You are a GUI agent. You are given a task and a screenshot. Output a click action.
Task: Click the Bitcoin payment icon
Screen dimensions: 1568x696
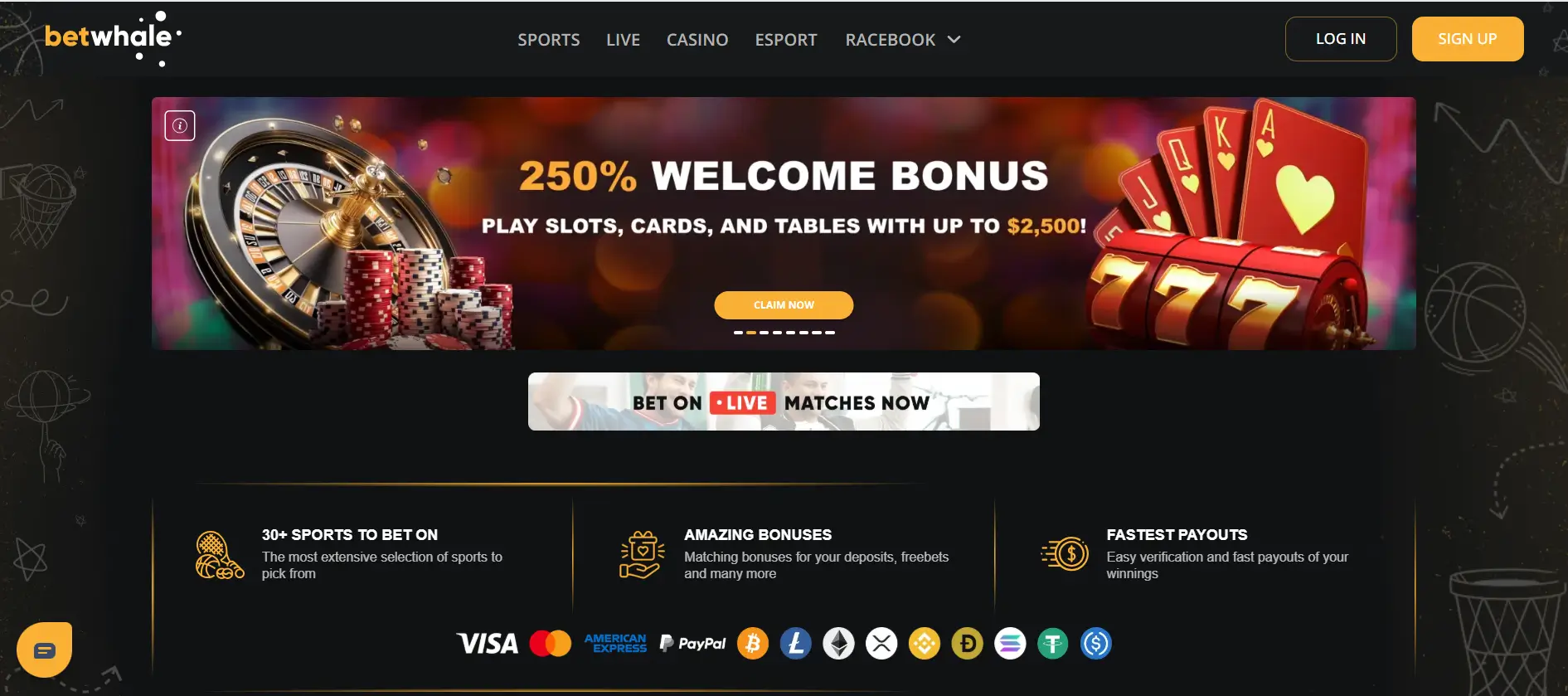coord(753,644)
